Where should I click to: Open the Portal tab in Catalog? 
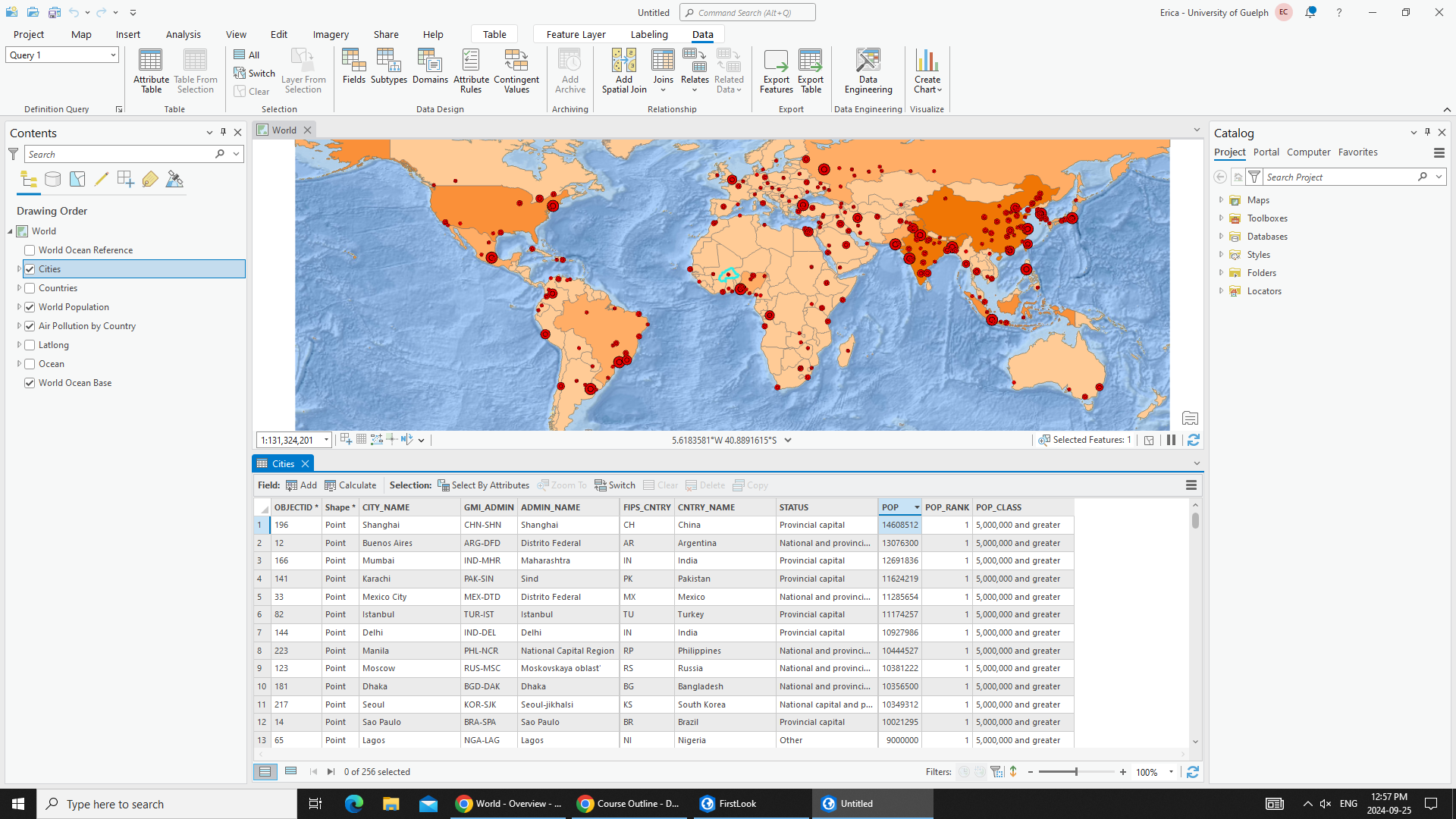click(1266, 152)
